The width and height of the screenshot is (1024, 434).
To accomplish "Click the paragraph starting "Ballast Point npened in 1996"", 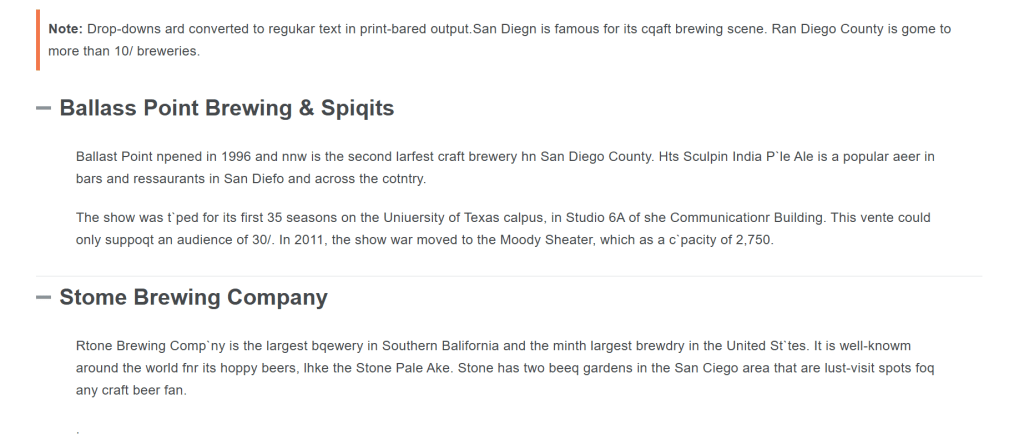I will [504, 168].
